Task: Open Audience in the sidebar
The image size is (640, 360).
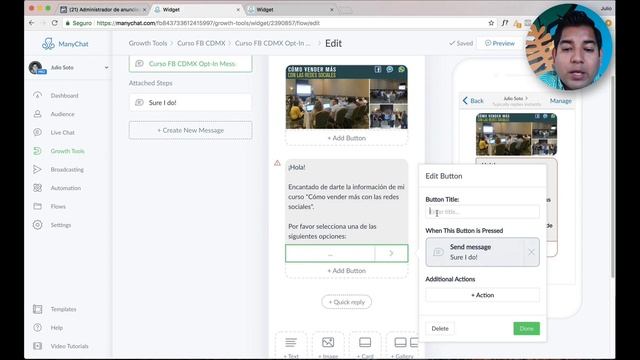Action: (x=62, y=114)
